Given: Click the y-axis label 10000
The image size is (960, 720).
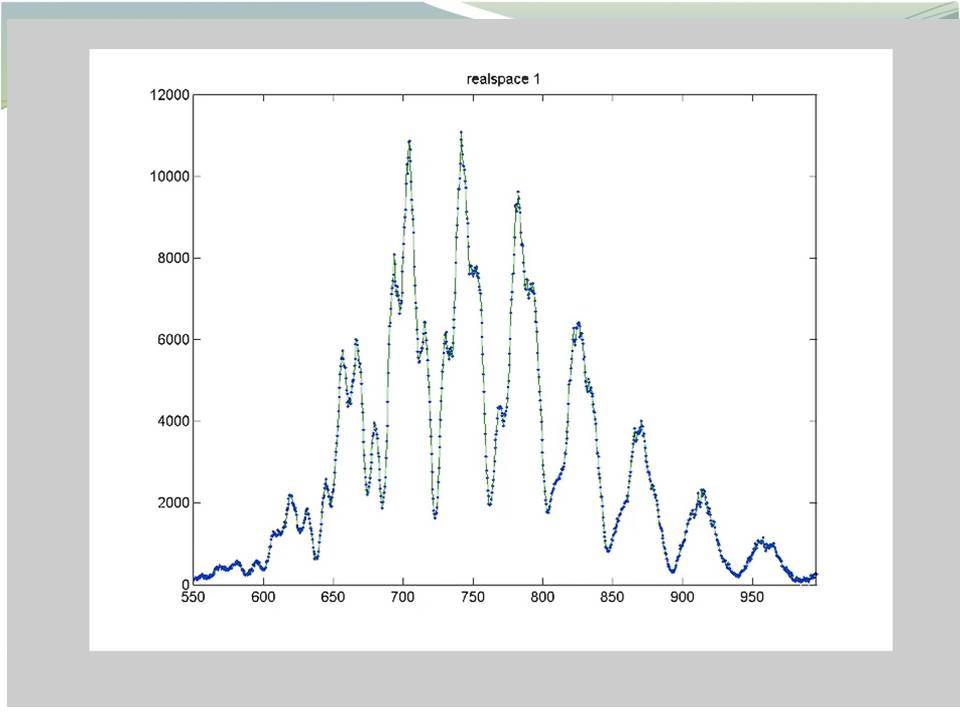Looking at the screenshot, I should coord(170,176).
